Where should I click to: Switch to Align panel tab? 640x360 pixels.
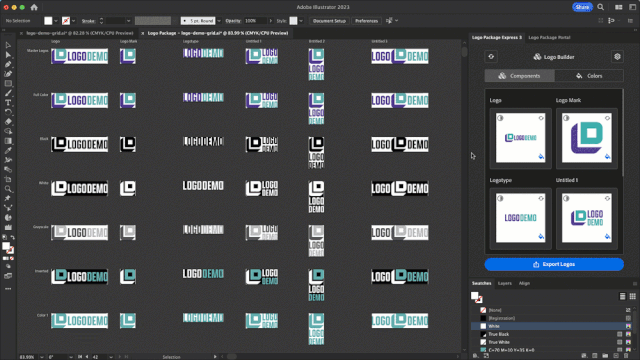pyautogui.click(x=524, y=283)
